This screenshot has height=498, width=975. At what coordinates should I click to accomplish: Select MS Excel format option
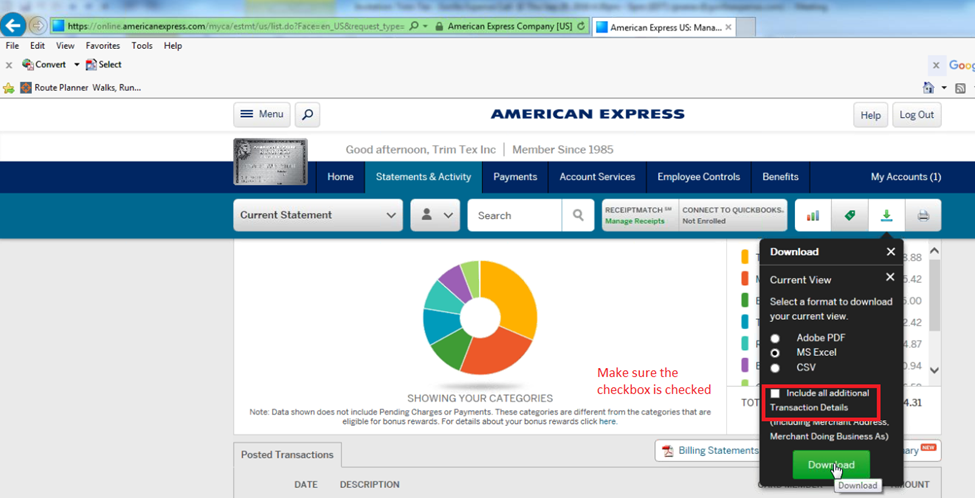(x=775, y=353)
